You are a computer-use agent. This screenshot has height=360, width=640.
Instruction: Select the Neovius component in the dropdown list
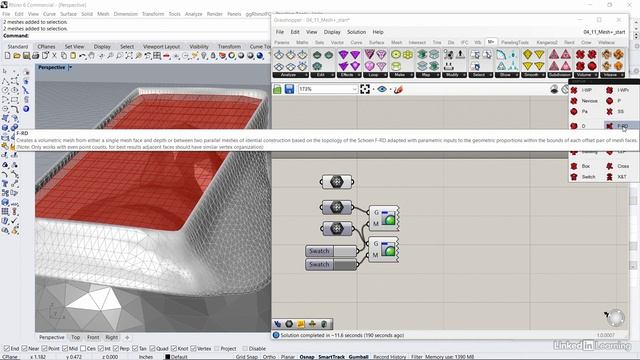coord(585,101)
